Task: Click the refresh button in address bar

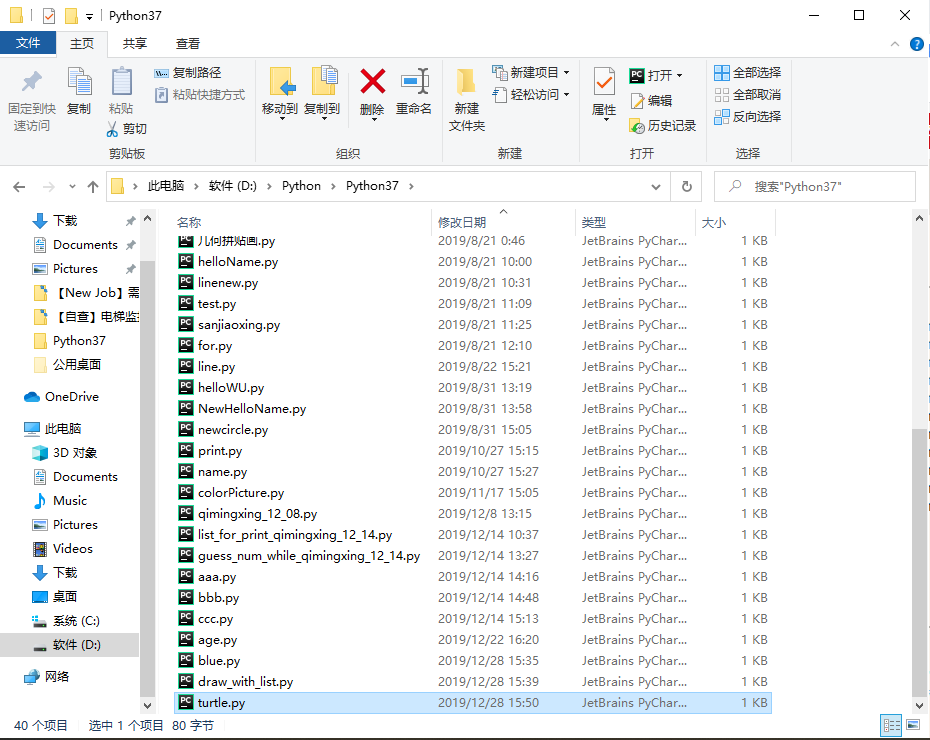Action: click(x=684, y=186)
